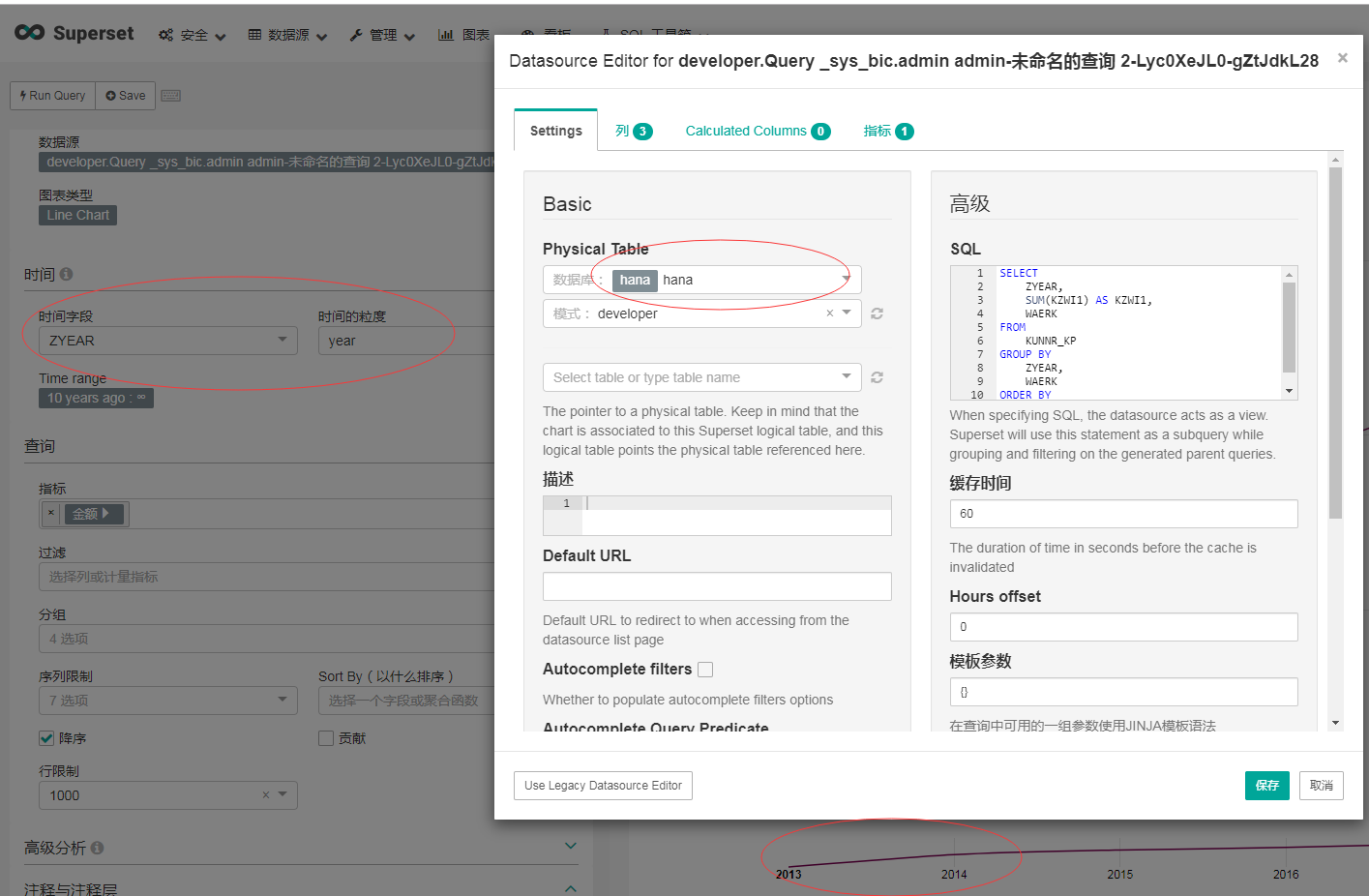The width and height of the screenshot is (1369, 896).
Task: Click the 取消 cancel button
Action: (1322, 786)
